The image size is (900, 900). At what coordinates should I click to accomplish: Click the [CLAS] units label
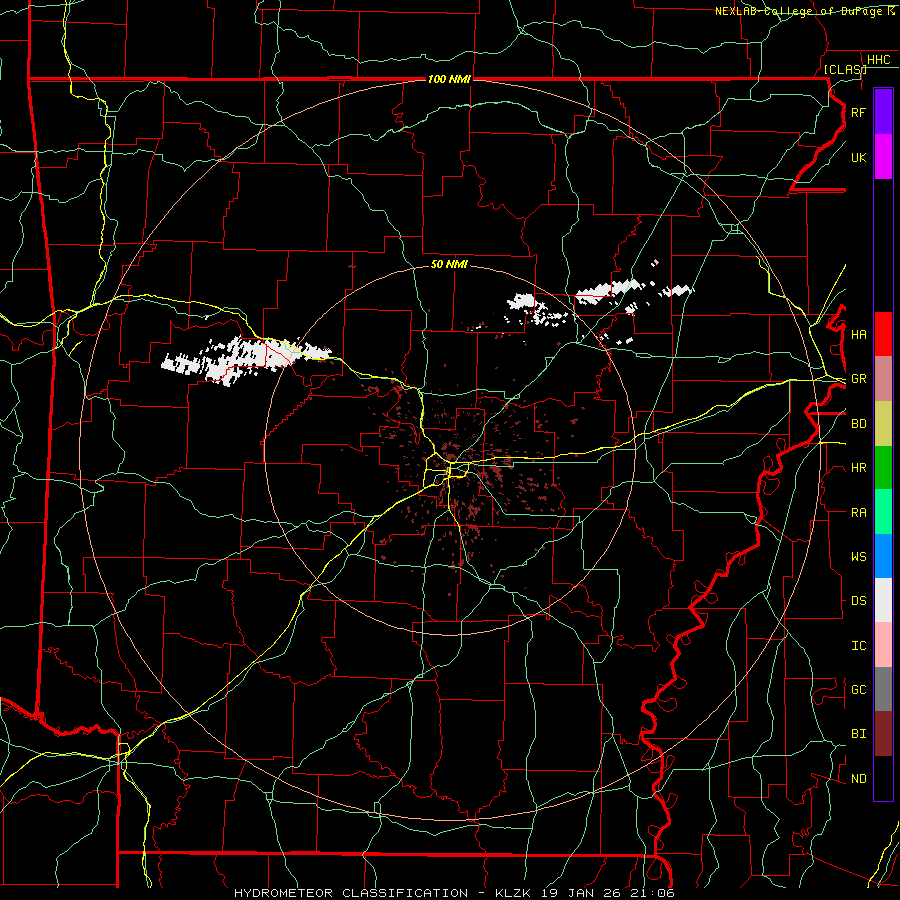pyautogui.click(x=845, y=69)
